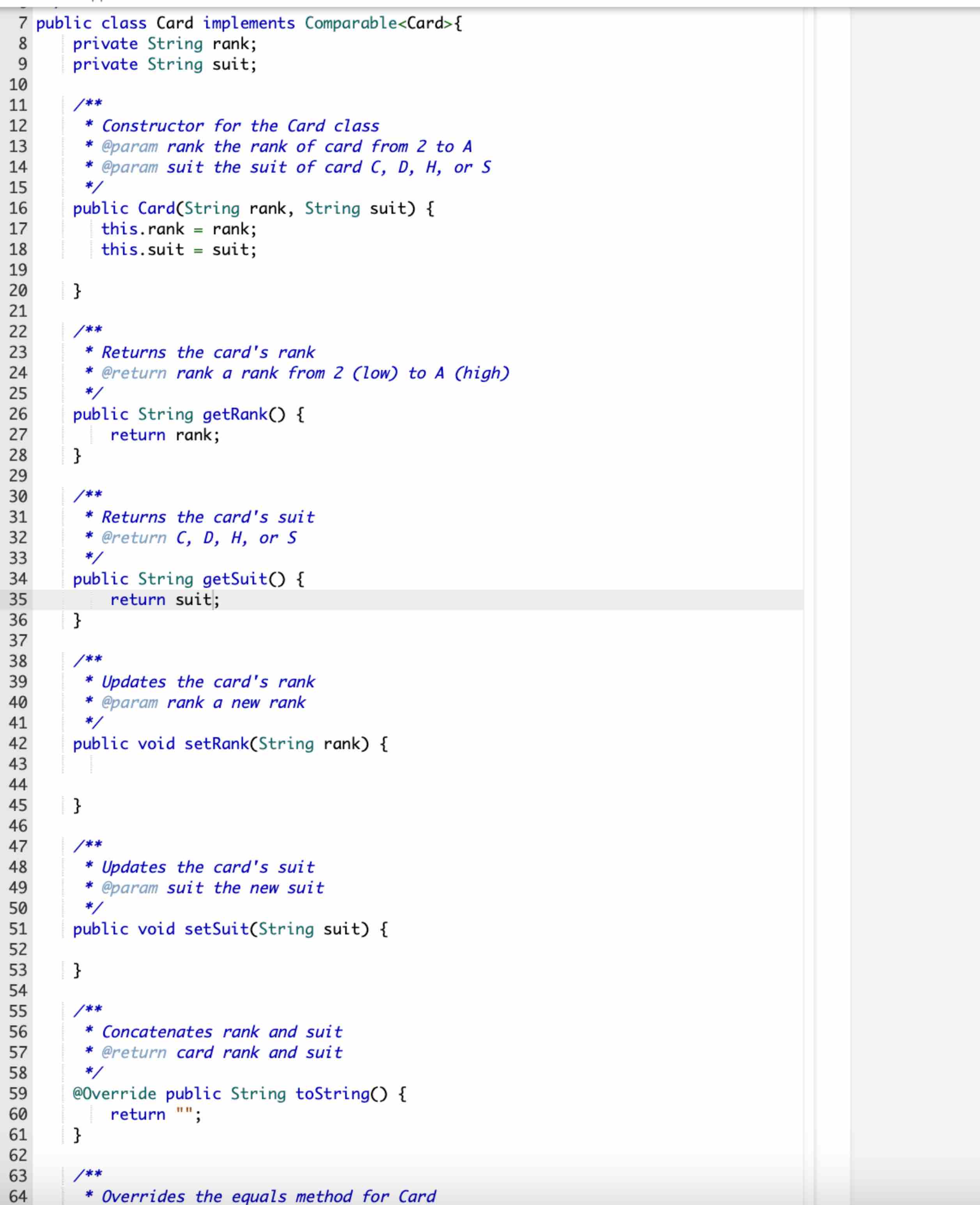
Task: Click line number 7 in the gutter
Action: click(21, 23)
